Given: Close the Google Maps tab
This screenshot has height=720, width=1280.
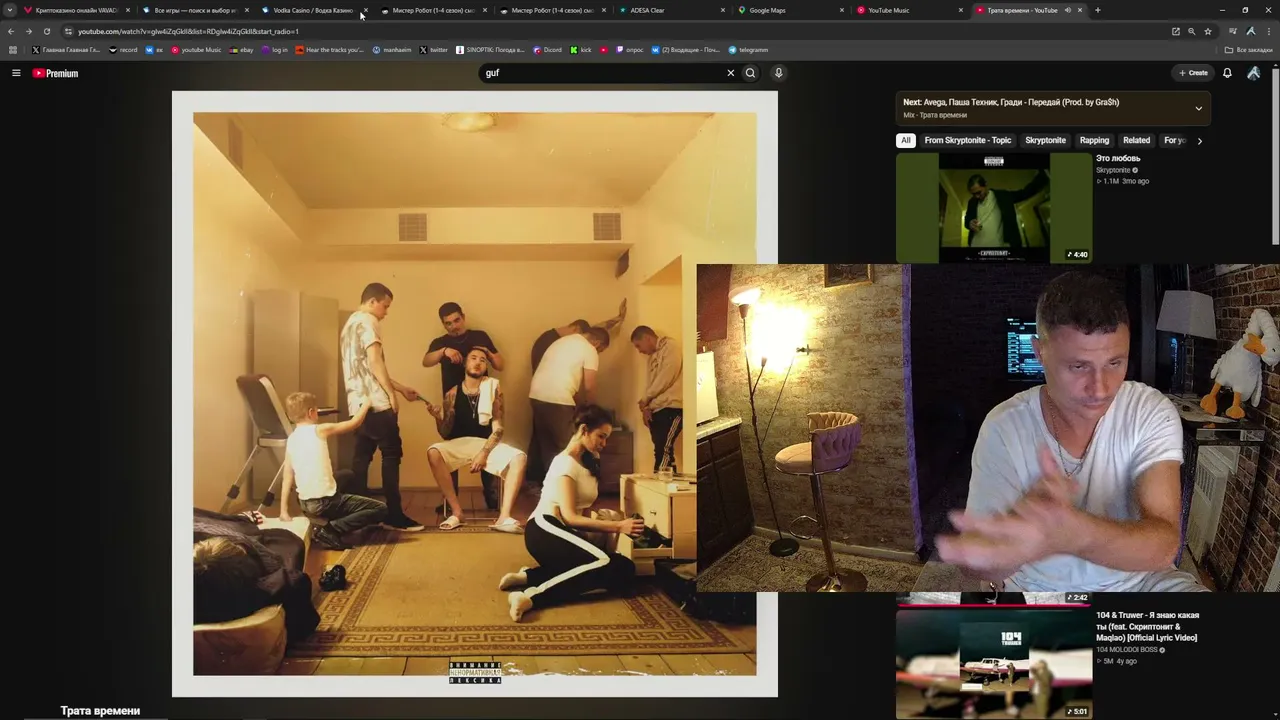Looking at the screenshot, I should tap(842, 10).
